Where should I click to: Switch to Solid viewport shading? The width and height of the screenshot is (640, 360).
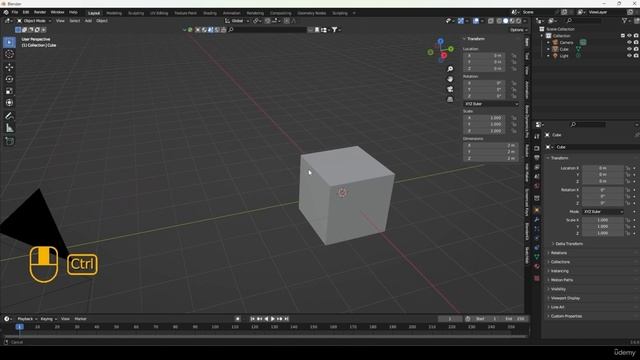(506, 21)
